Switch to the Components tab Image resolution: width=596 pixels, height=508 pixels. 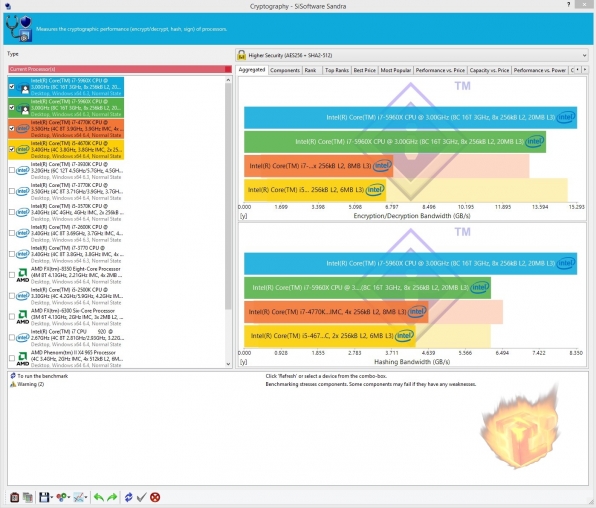tap(285, 70)
